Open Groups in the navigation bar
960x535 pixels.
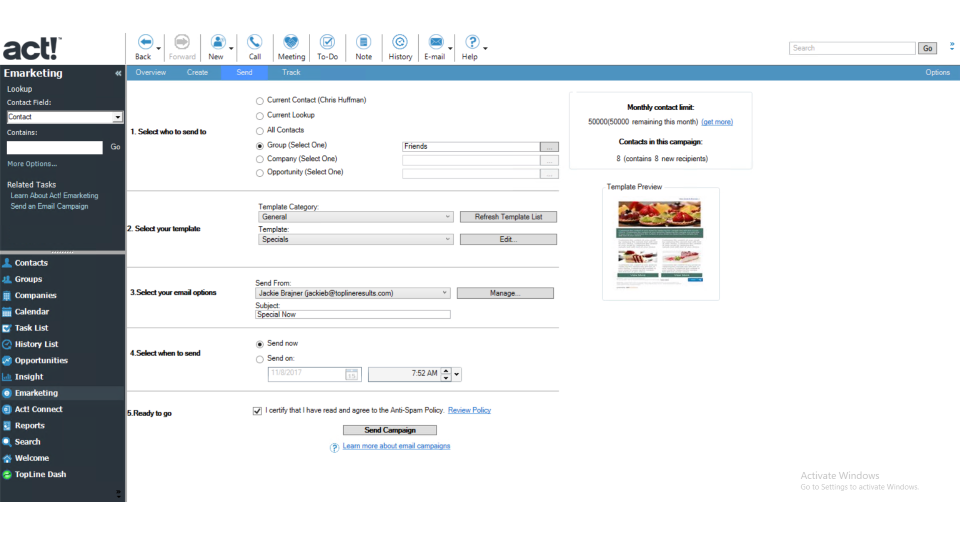[x=28, y=279]
